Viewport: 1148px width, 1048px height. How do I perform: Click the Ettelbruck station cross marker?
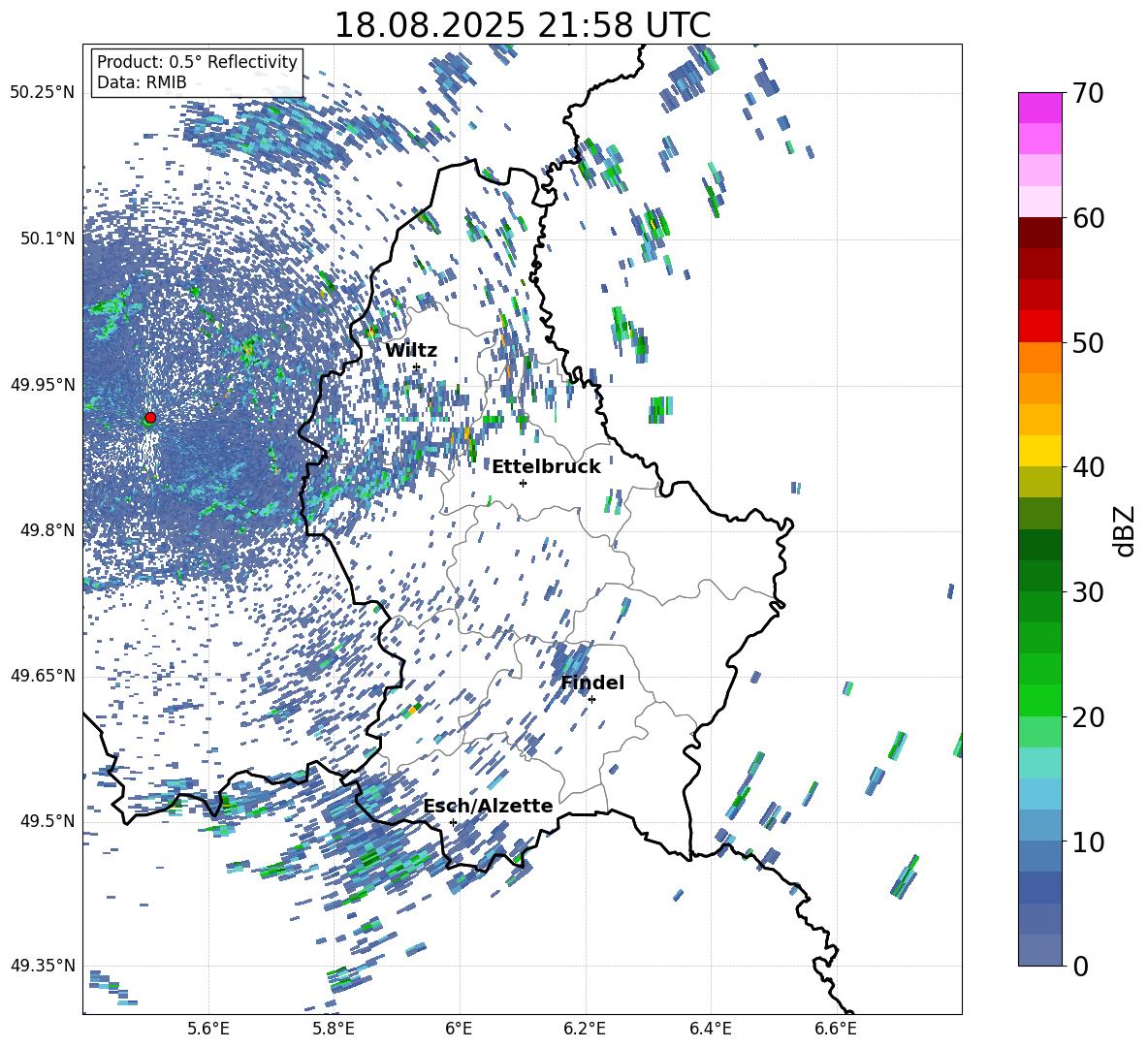pyautogui.click(x=523, y=483)
